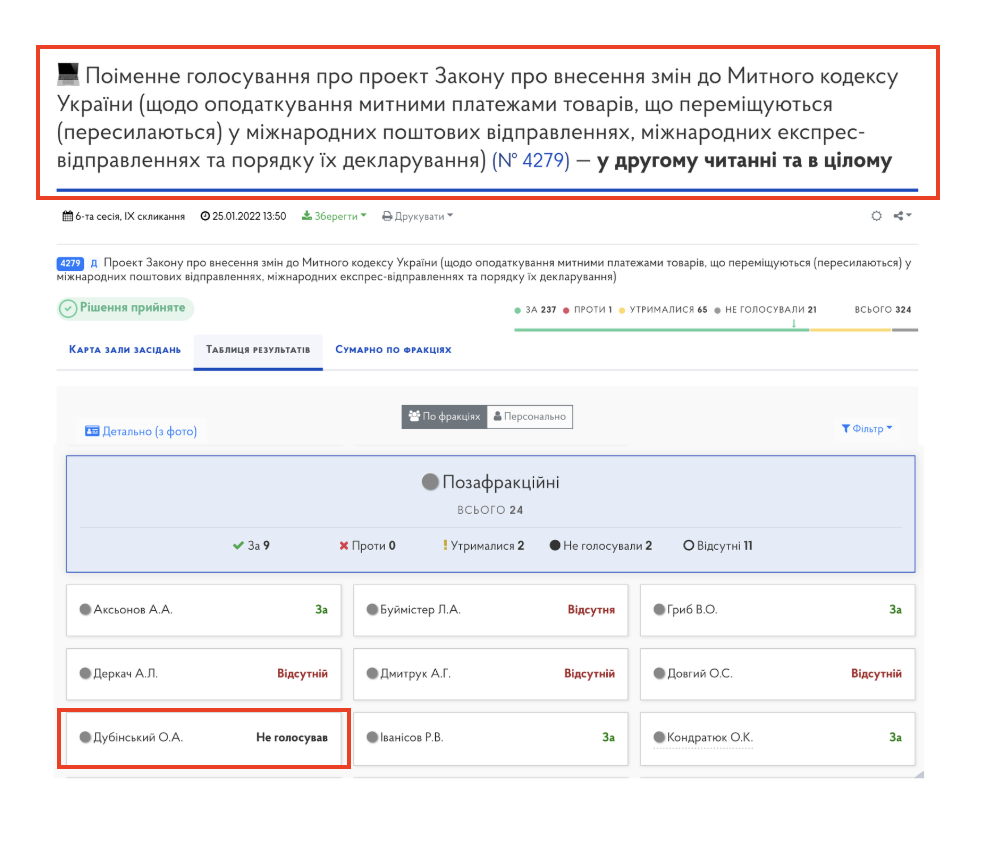Click the Проти 0 red cross icon
Image resolution: width=992 pixels, height=858 pixels.
point(344,545)
